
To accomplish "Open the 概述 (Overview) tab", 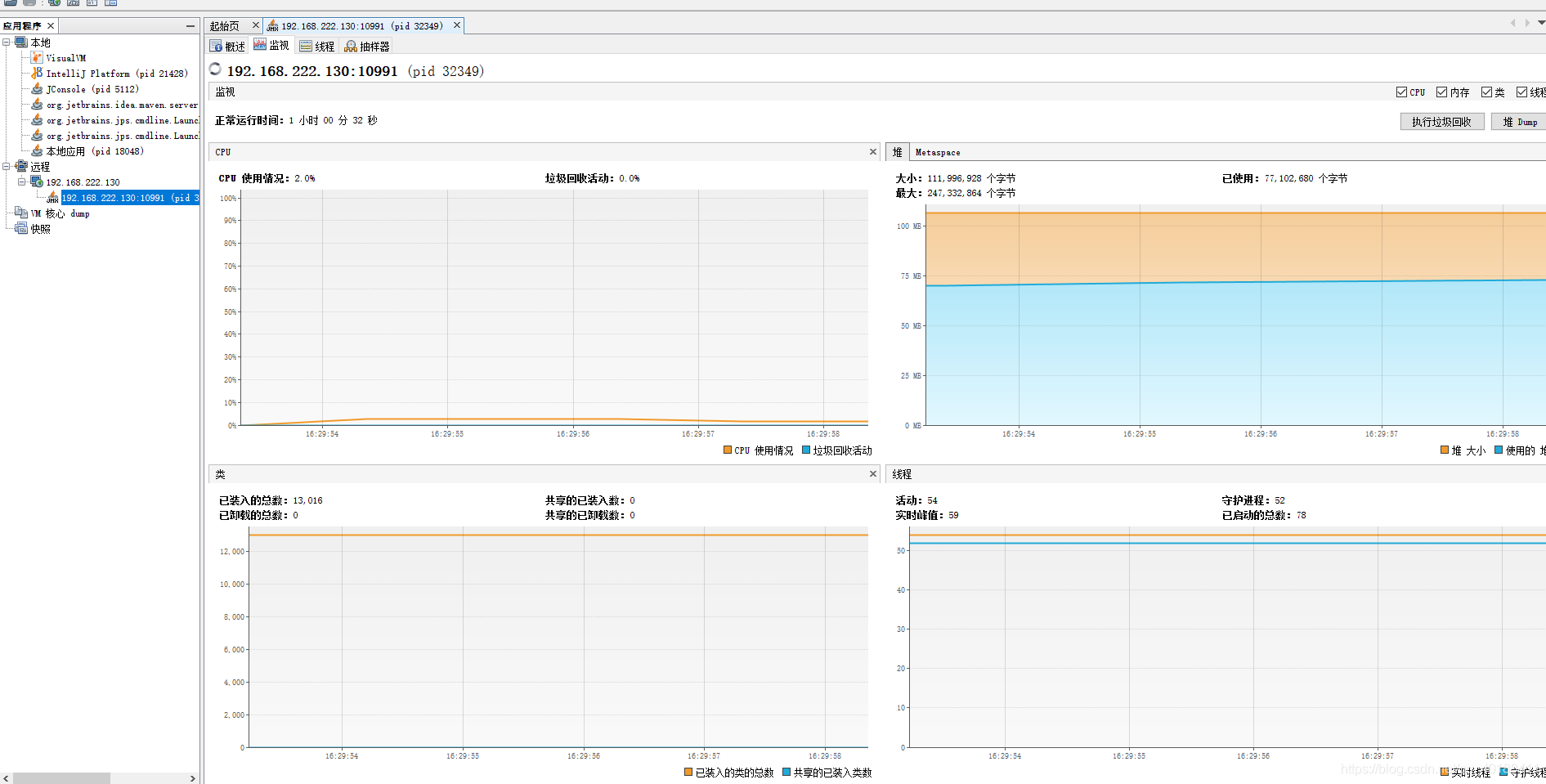I will (x=227, y=45).
